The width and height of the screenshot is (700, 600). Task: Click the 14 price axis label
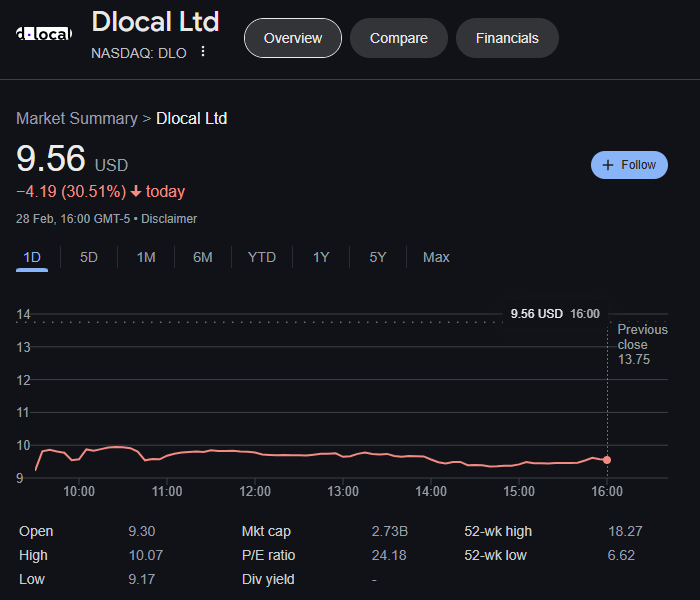pos(23,314)
